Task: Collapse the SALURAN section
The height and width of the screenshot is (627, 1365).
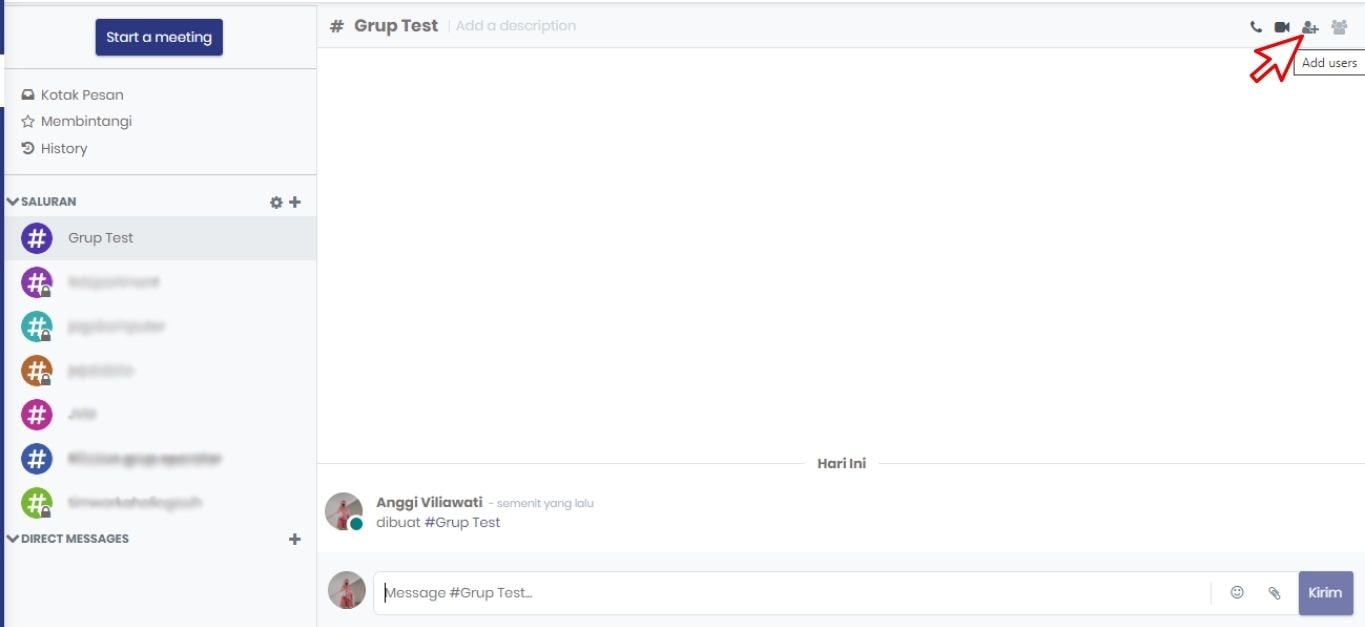Action: pyautogui.click(x=42, y=202)
